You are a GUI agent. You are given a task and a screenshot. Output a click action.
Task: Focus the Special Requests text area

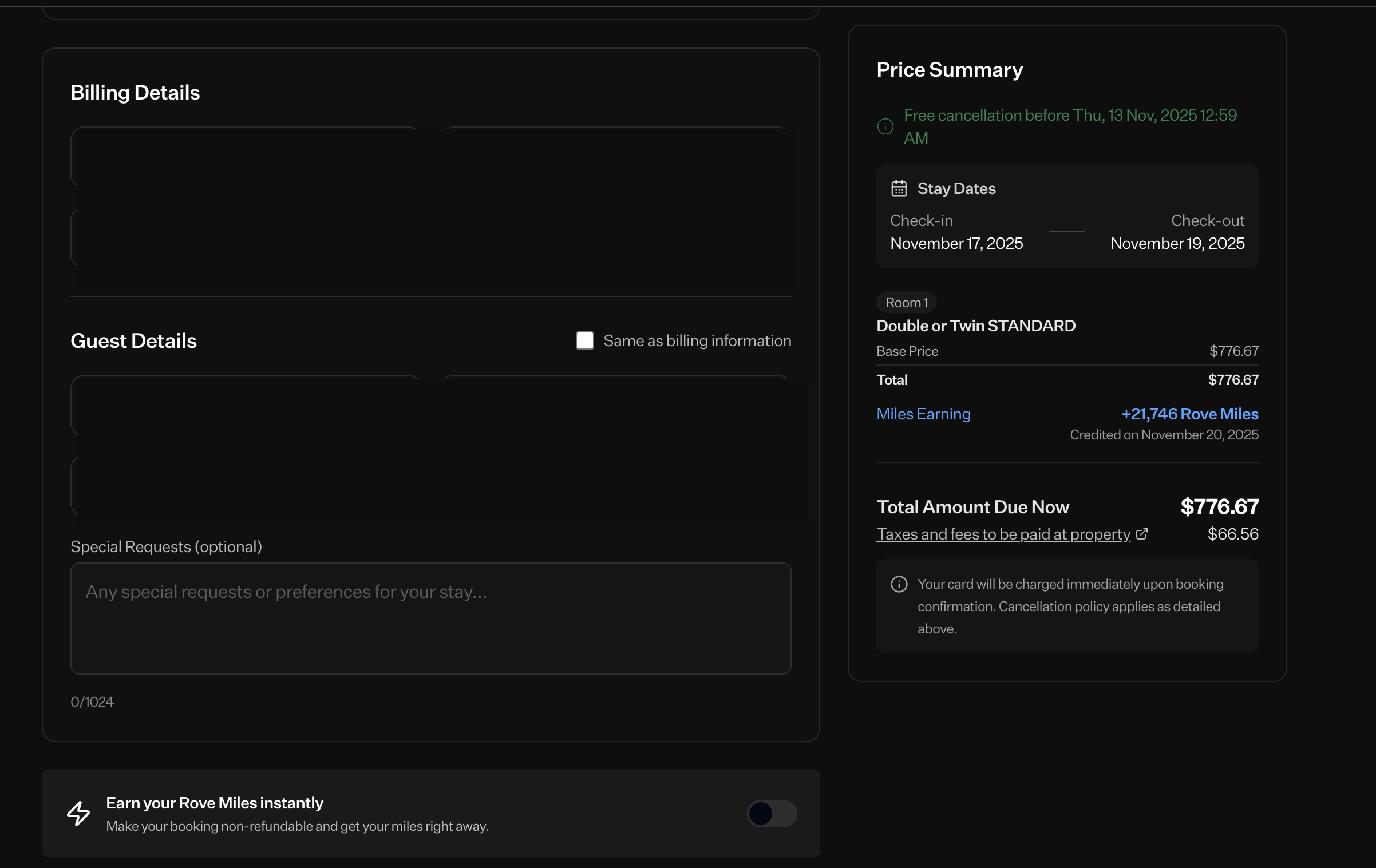coord(430,618)
